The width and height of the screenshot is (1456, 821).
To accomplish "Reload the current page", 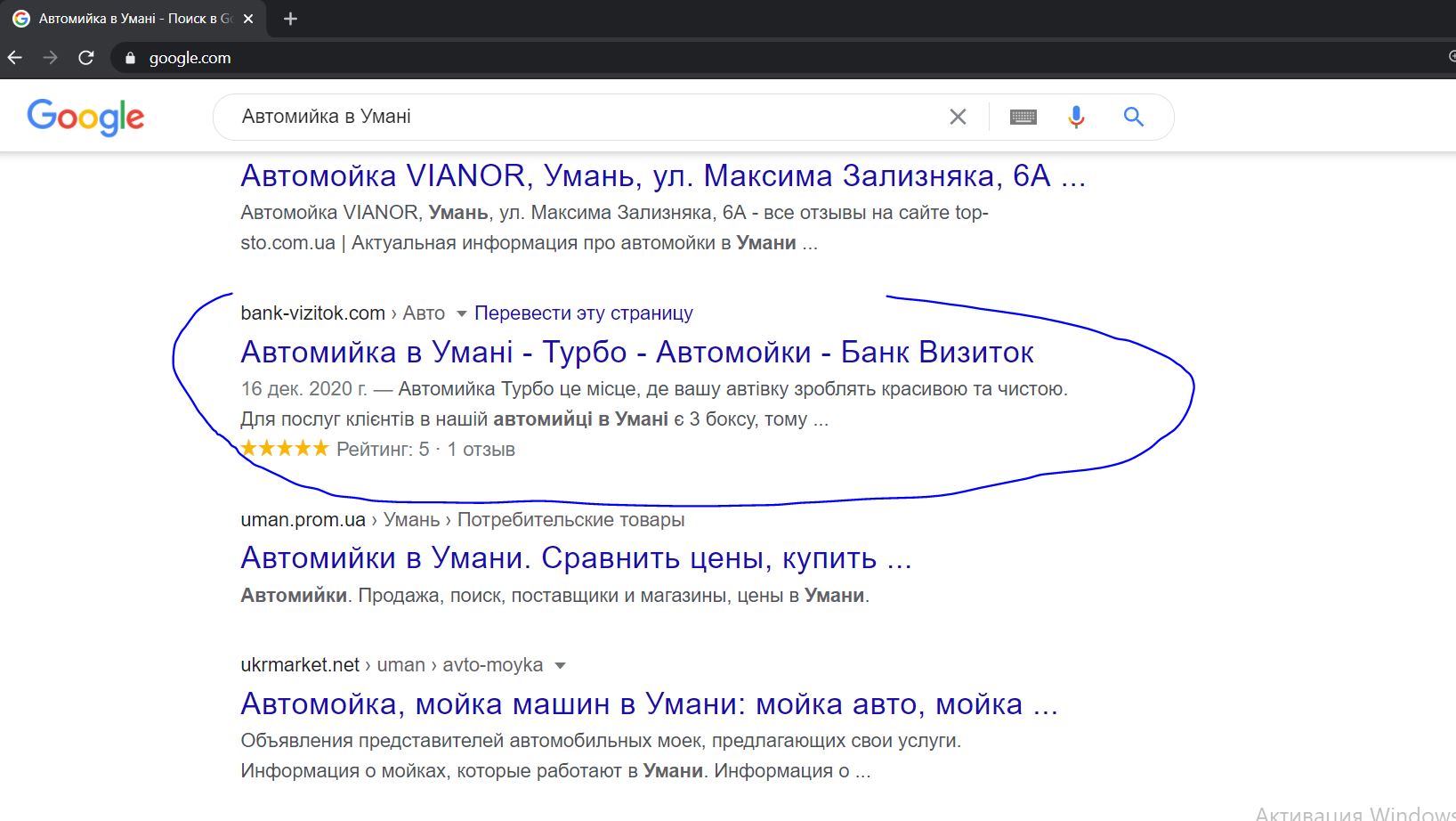I will coord(86,58).
